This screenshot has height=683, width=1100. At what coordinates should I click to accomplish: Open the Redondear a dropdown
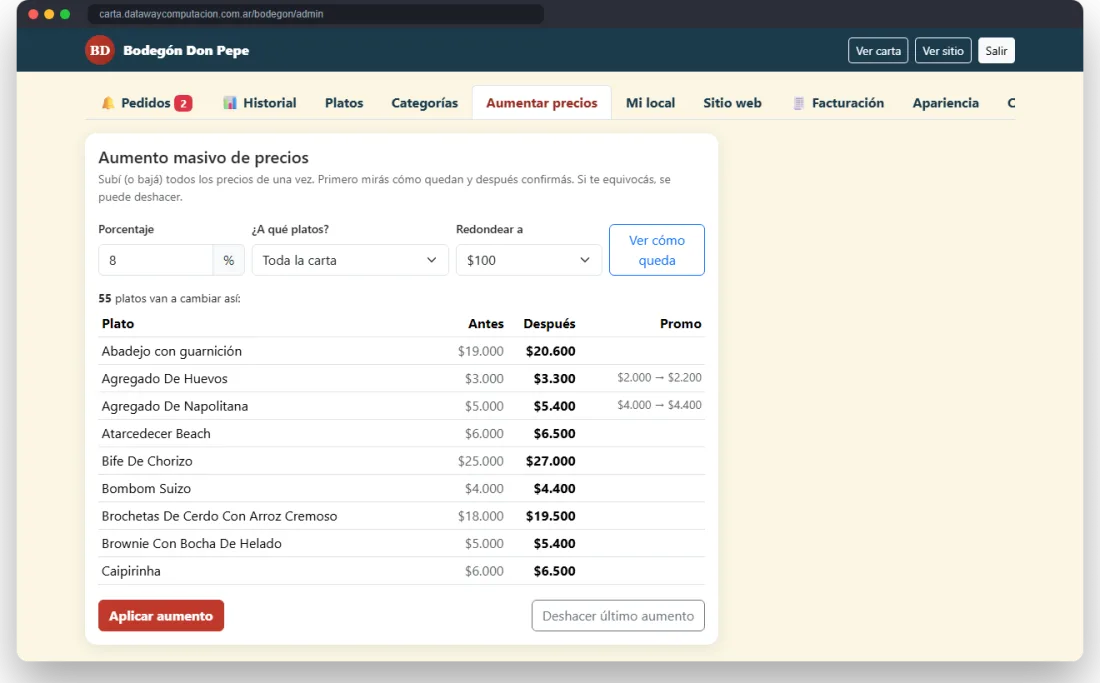coord(529,260)
